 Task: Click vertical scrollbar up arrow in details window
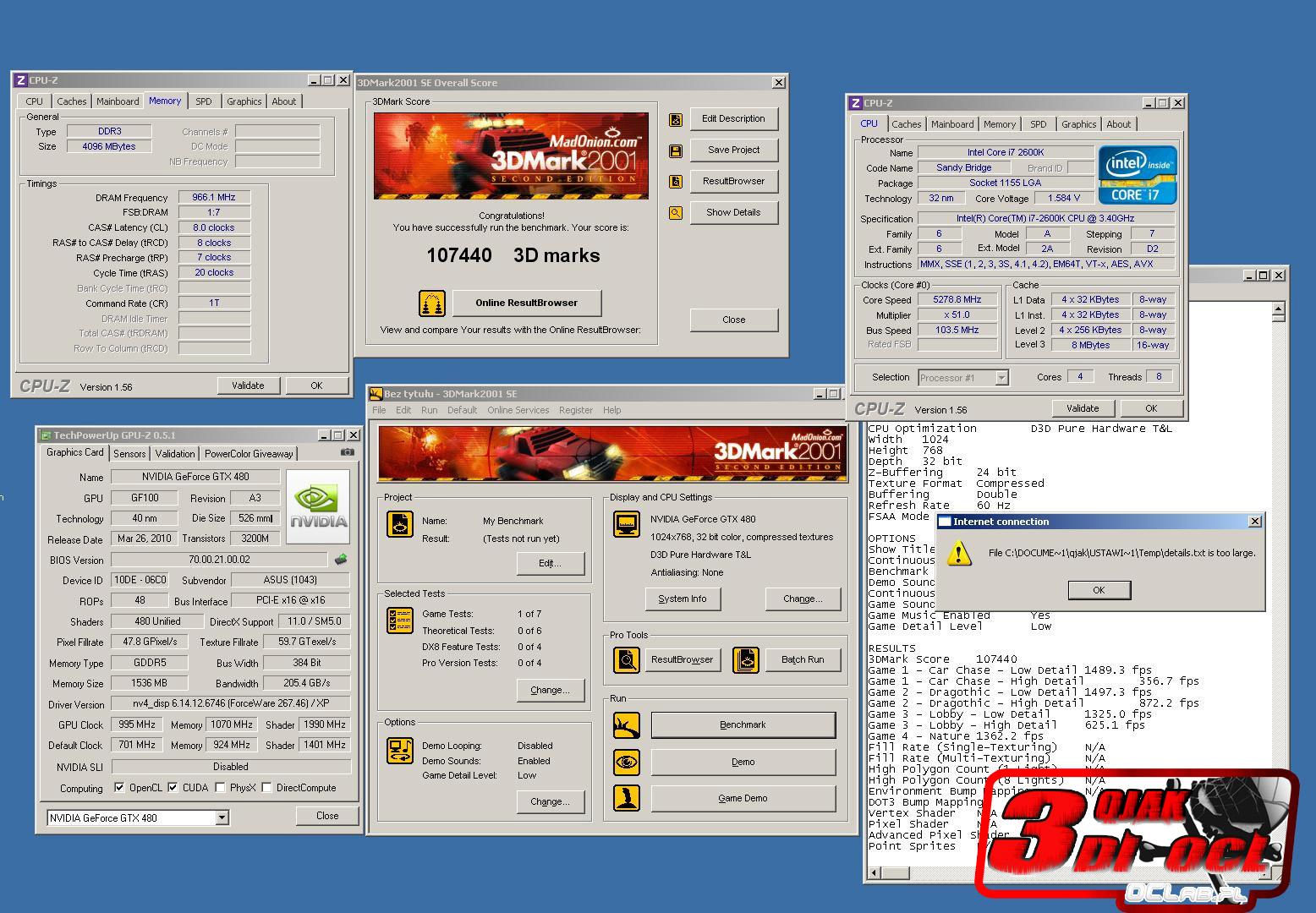pyautogui.click(x=1279, y=311)
